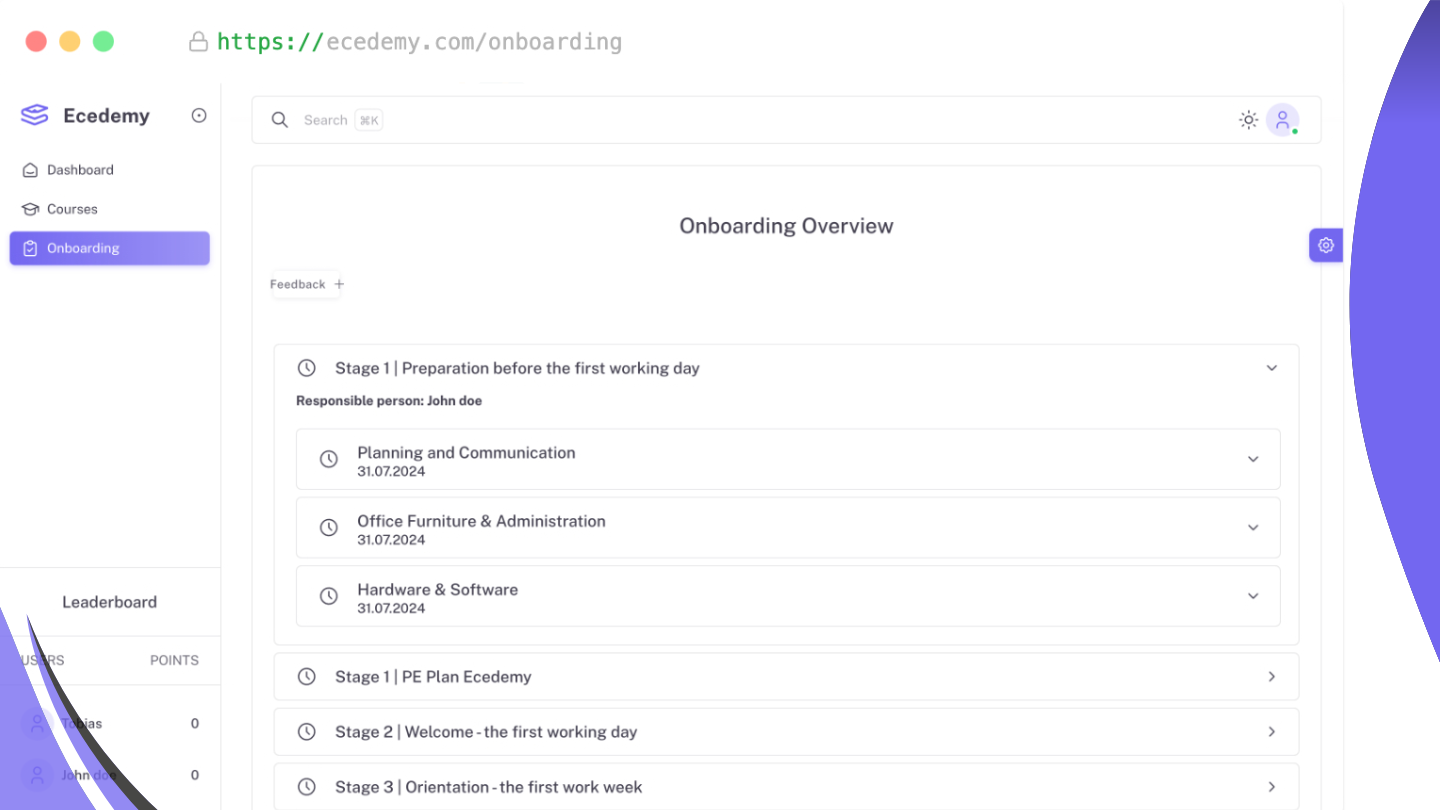Expand Stage 1 PE Plan Ecedemy
Viewport: 1440px width, 810px height.
pyautogui.click(x=1272, y=677)
